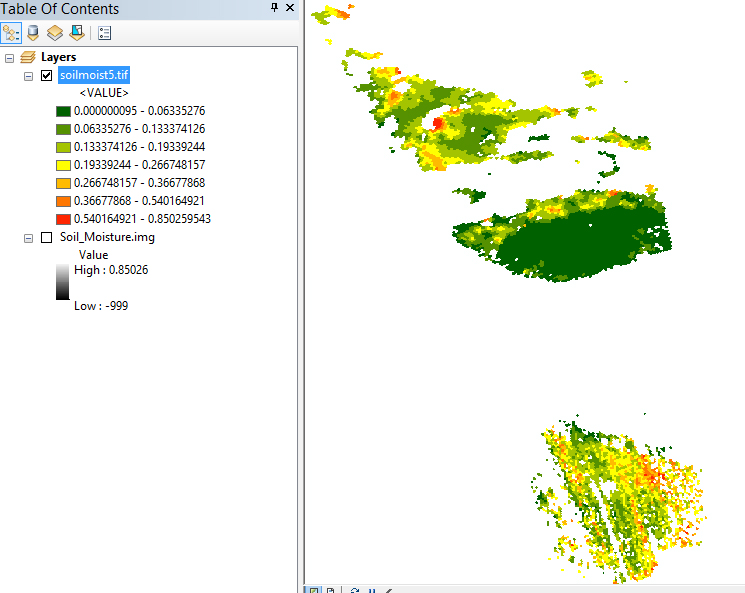Collapse the soilmoist5.tif legend
The image size is (745, 593).
click(28, 76)
